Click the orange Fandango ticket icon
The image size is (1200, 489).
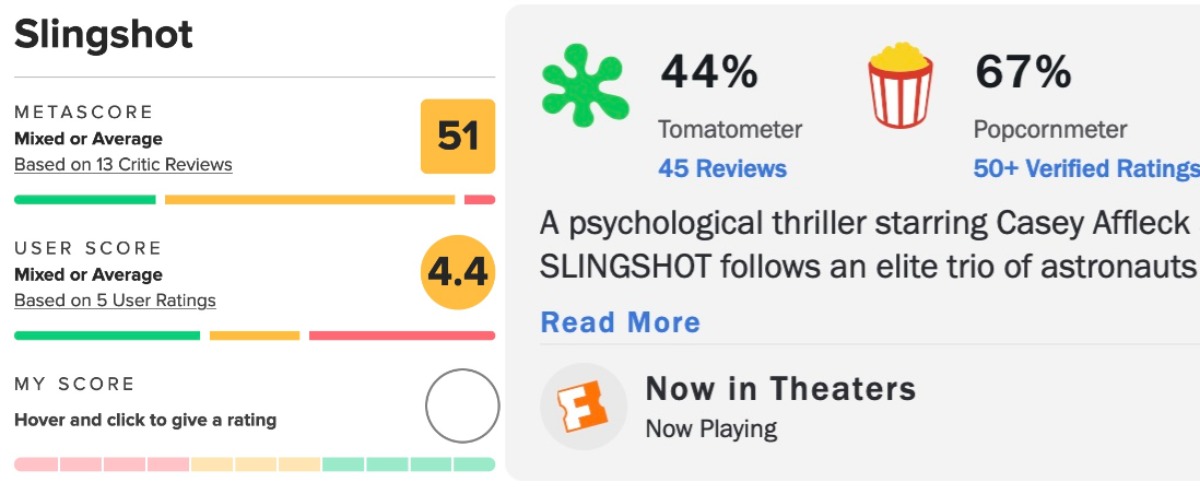(583, 406)
